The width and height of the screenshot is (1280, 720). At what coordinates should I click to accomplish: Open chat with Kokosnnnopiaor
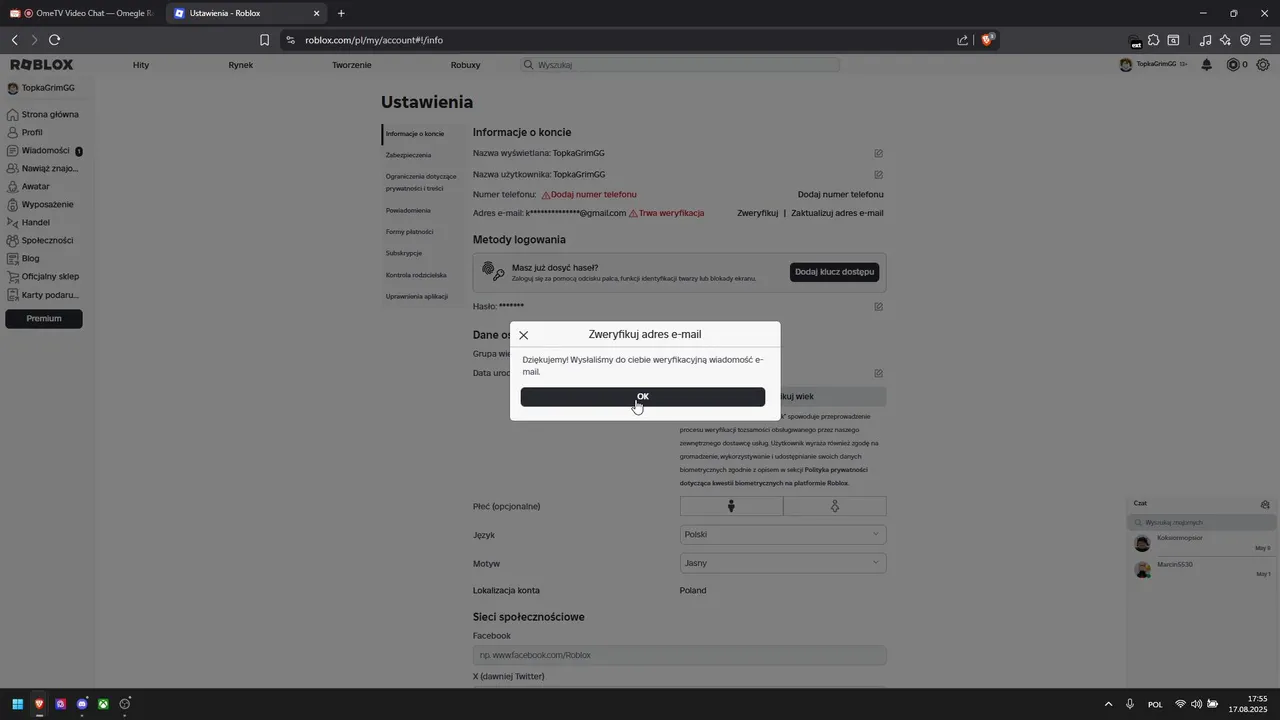pos(1201,543)
